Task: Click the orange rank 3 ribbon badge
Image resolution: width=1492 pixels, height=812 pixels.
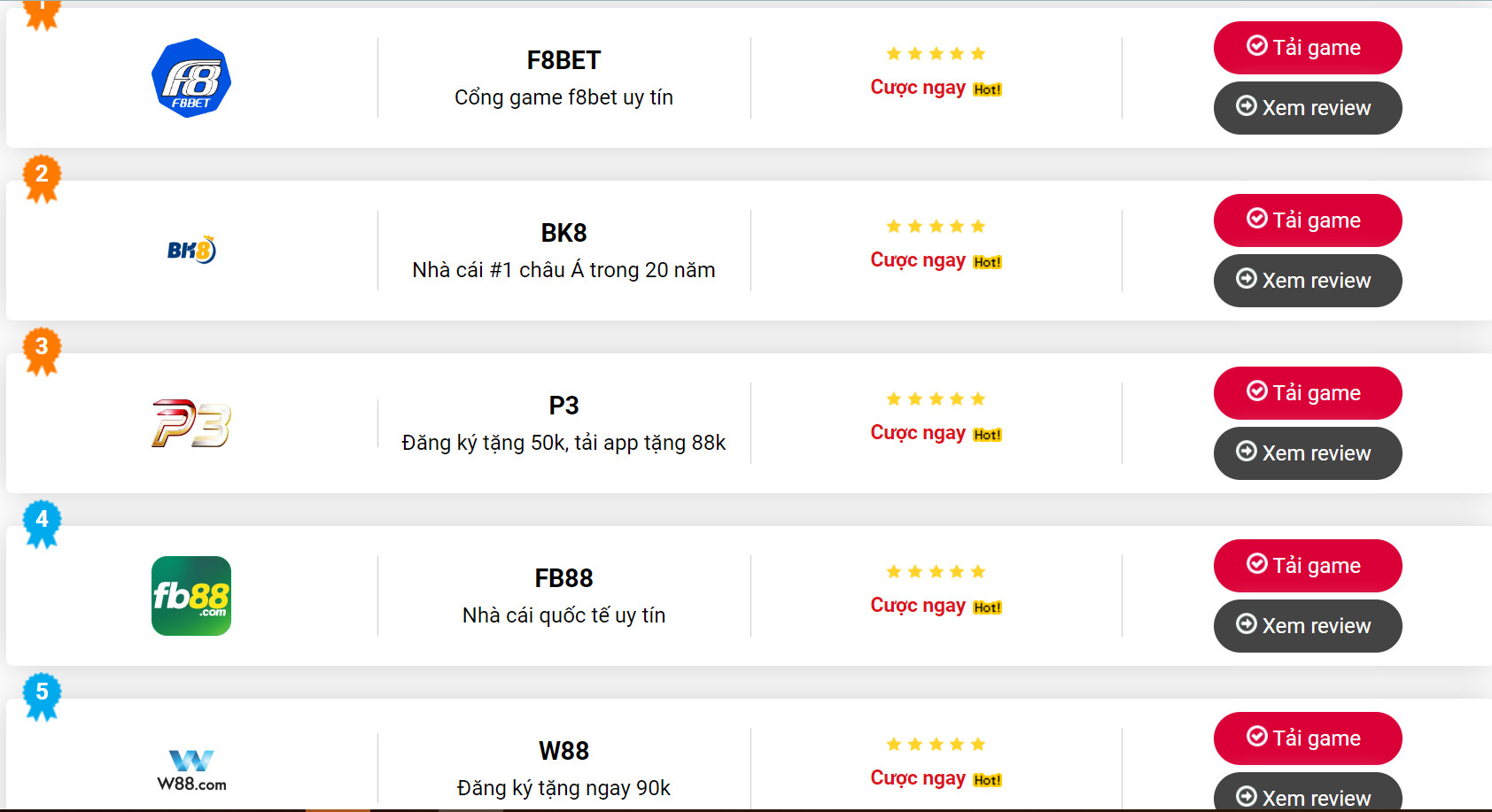Action: 42,350
